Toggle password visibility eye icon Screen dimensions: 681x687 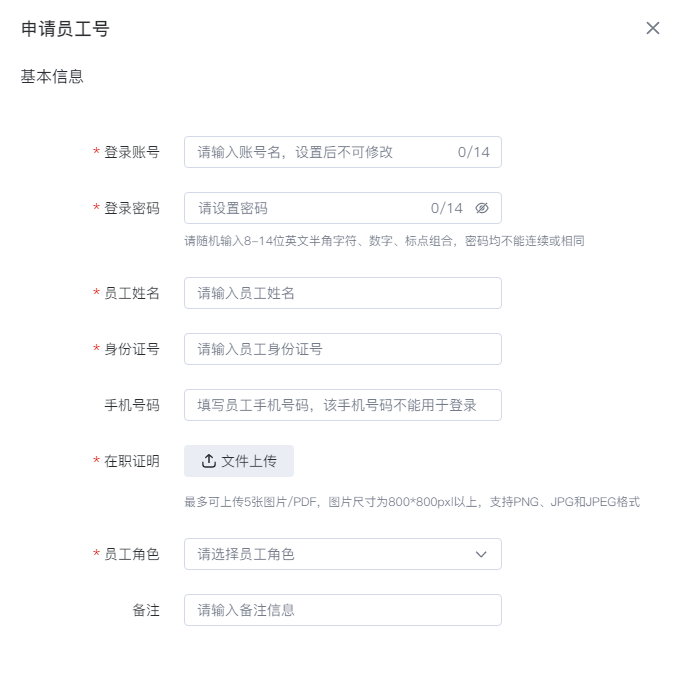482,208
